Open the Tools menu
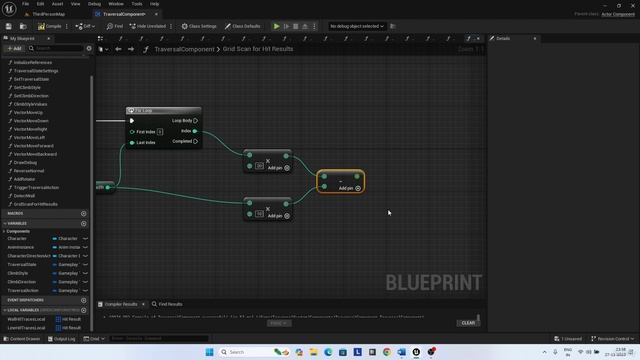 point(137,4)
